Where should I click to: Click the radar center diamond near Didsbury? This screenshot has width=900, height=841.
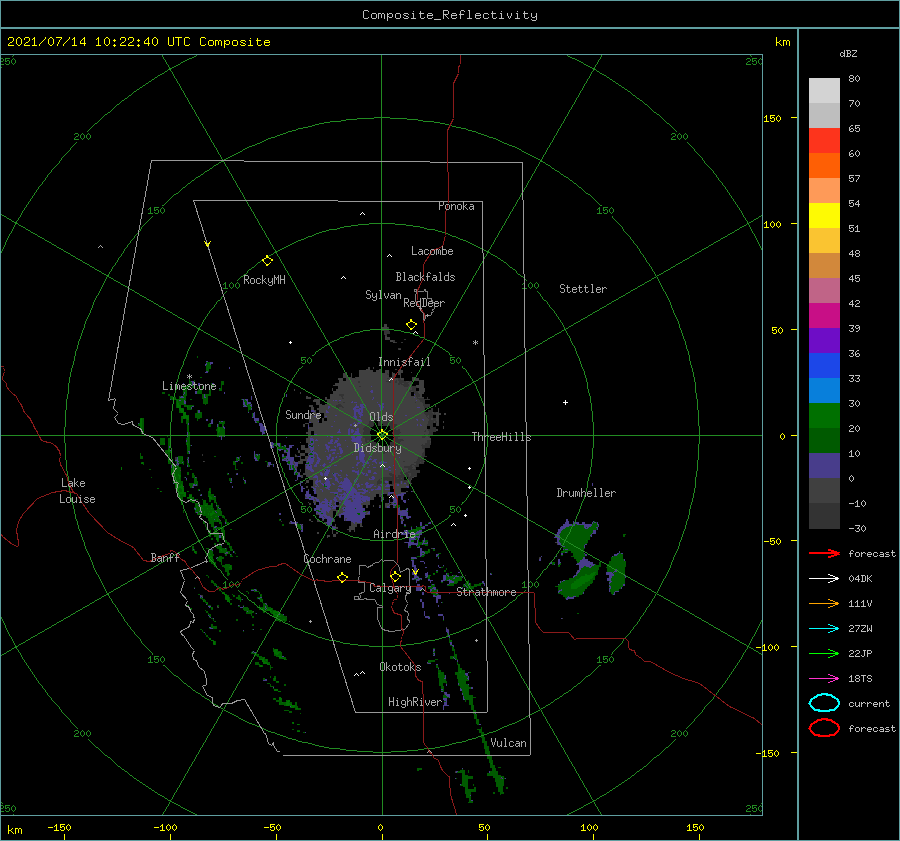pos(382,435)
